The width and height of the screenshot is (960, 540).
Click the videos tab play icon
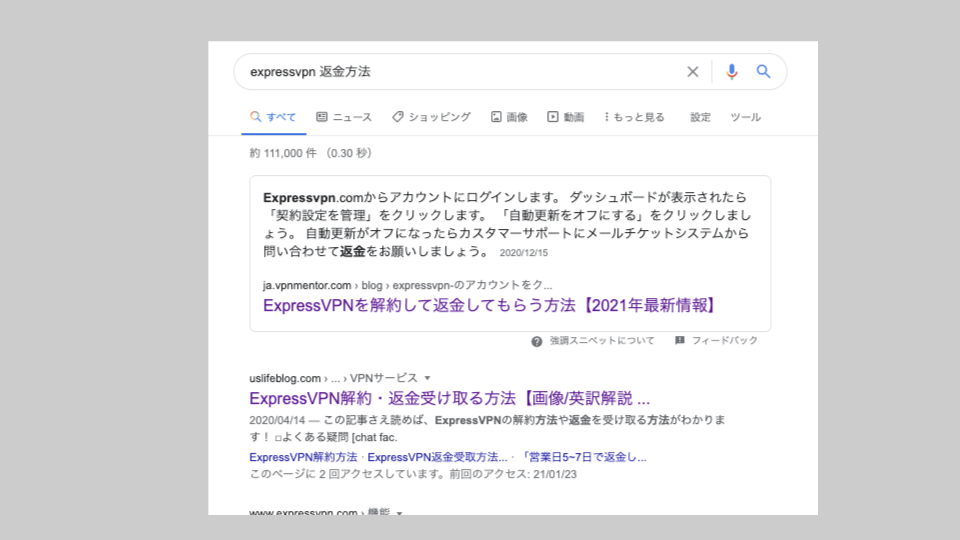(553, 116)
